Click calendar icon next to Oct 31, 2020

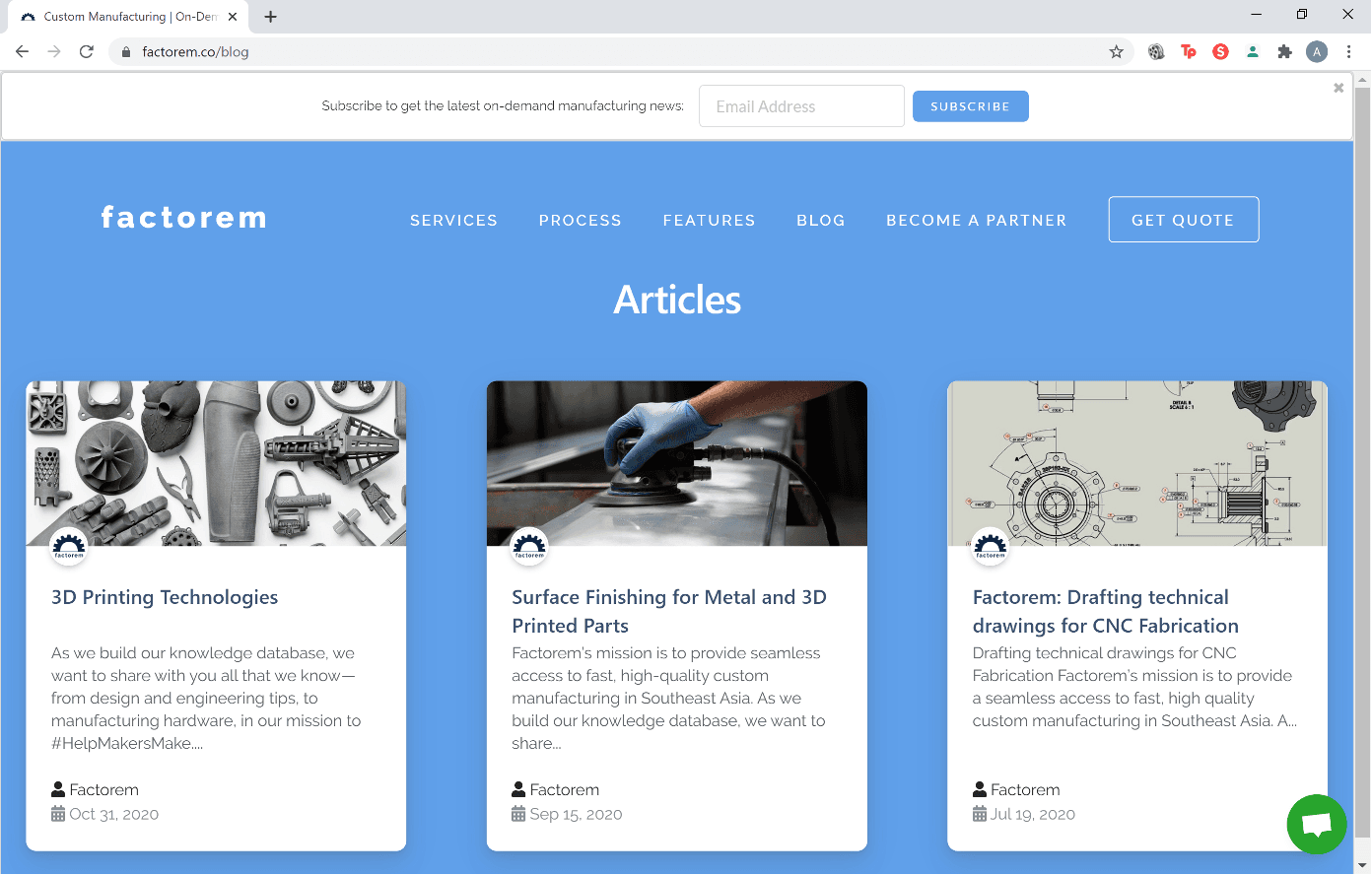(58, 814)
